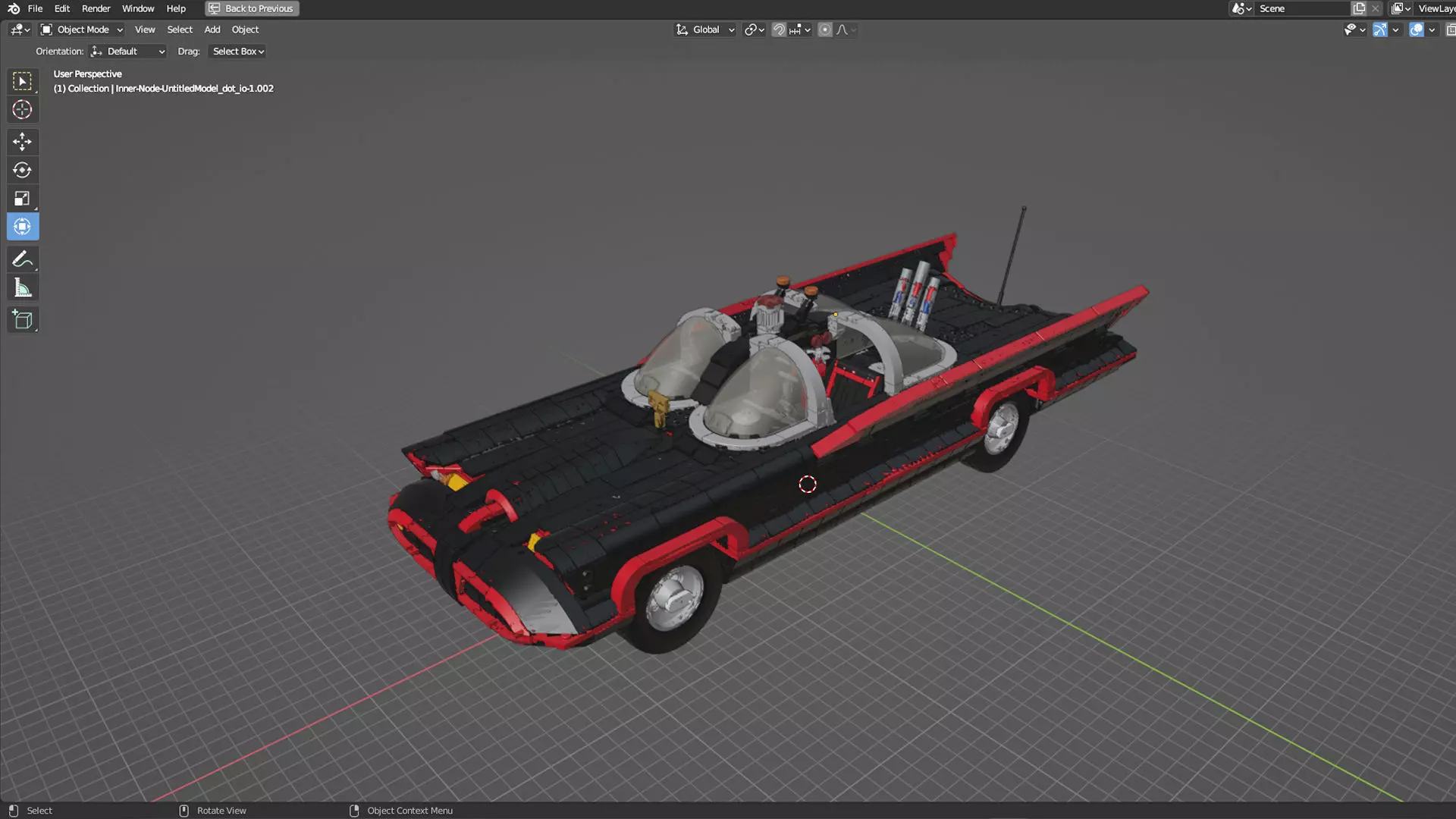Open the gizmo options dropdown arrow

coord(1395,30)
